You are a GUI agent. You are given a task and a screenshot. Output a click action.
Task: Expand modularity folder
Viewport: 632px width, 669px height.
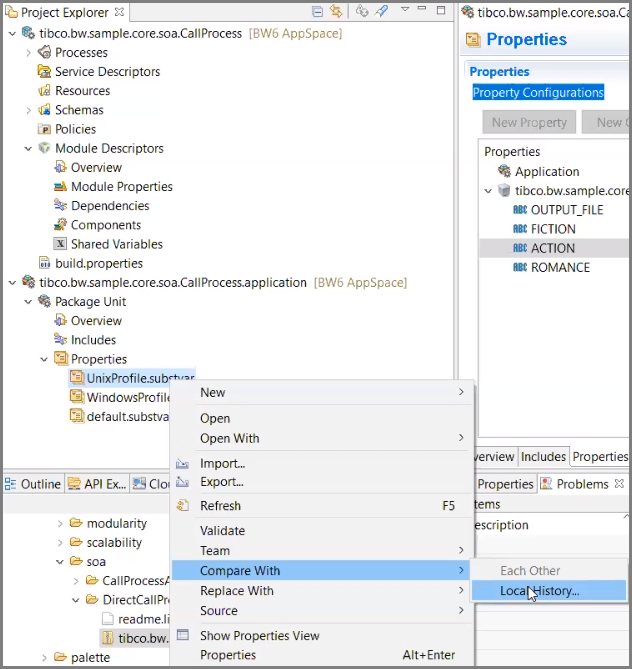(x=60, y=524)
